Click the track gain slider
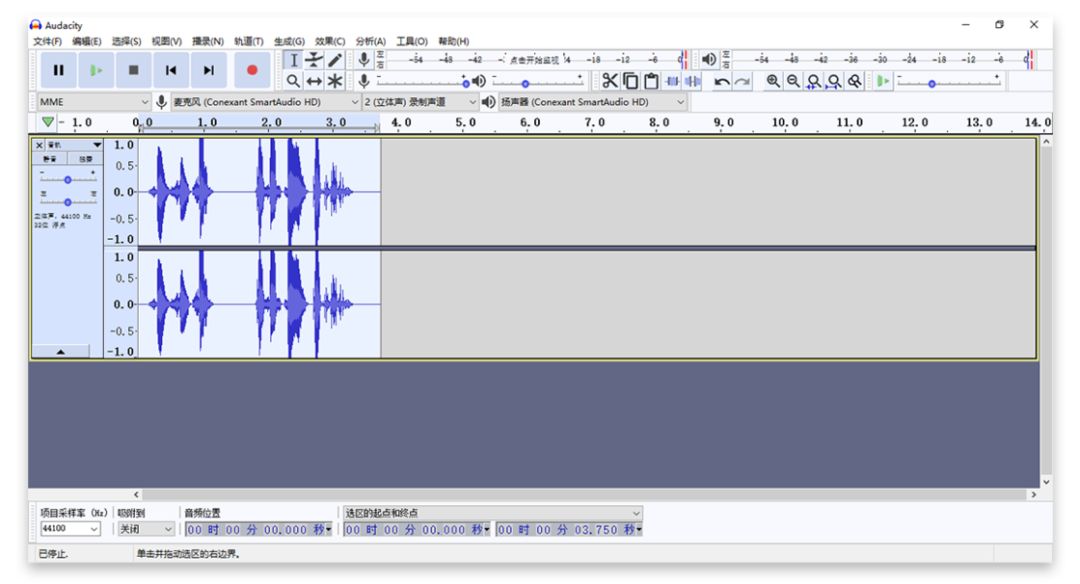The image size is (1080, 584). pyautogui.click(x=67, y=179)
